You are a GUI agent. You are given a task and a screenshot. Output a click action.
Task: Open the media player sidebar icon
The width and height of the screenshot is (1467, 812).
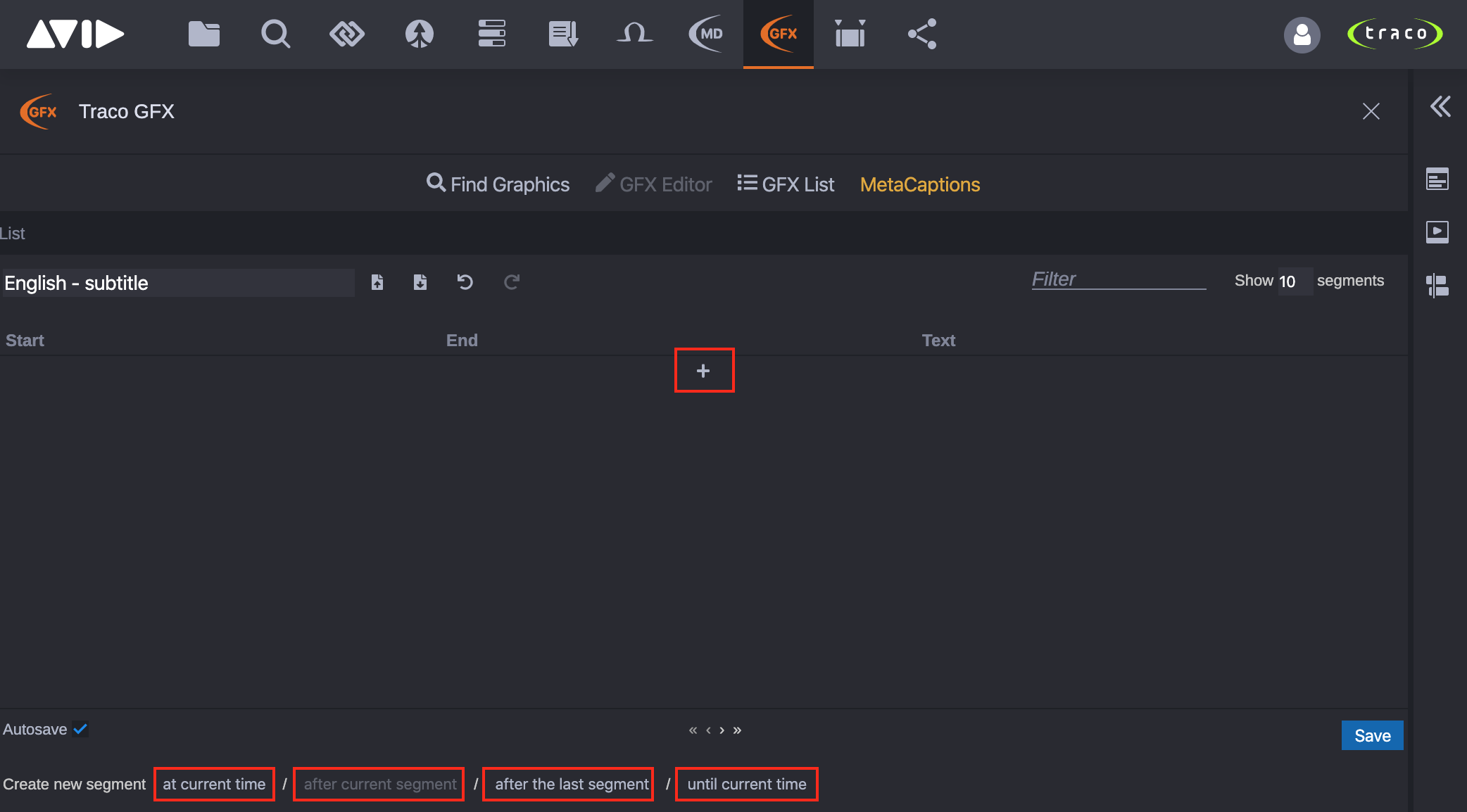[1437, 231]
